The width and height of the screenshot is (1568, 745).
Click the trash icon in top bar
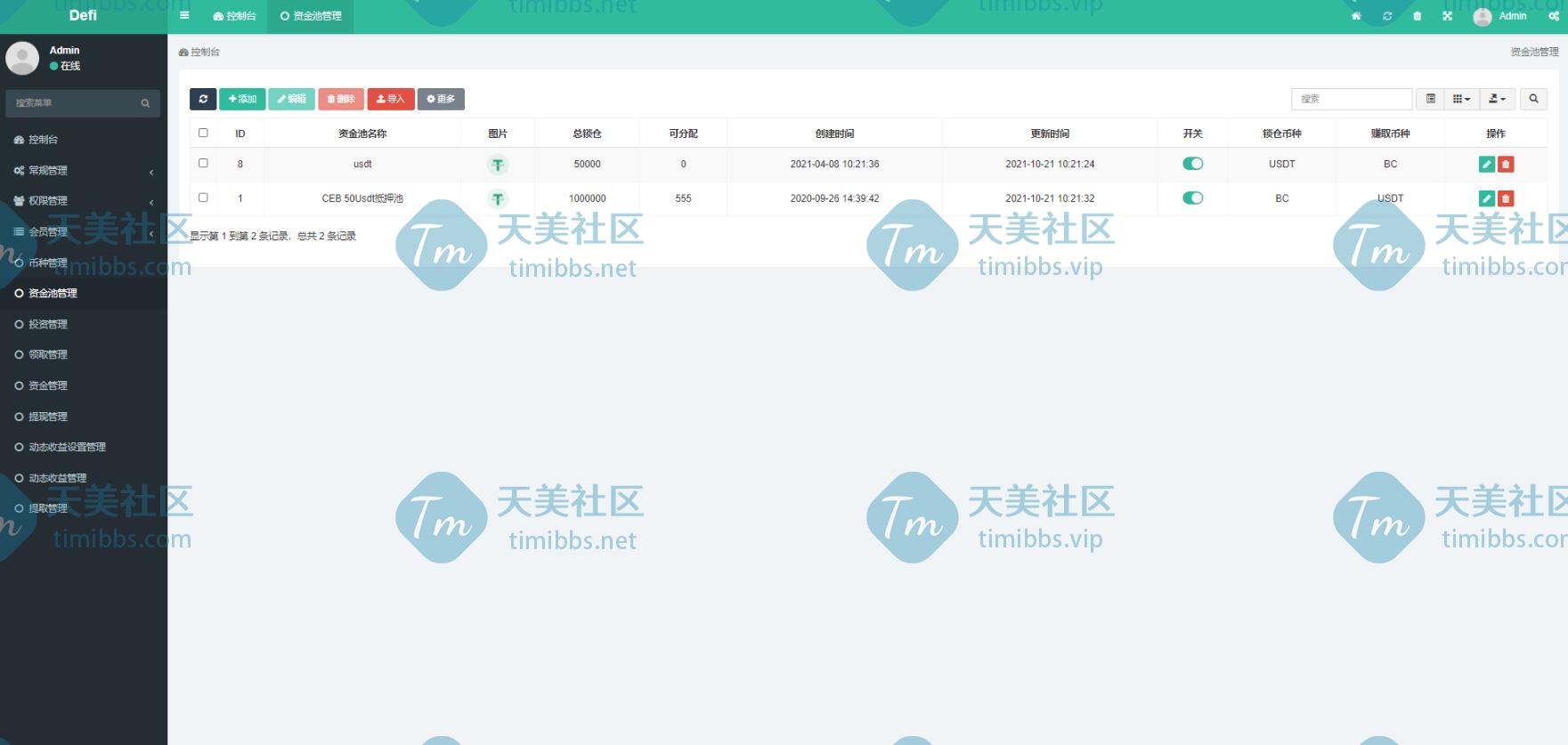pos(1417,16)
